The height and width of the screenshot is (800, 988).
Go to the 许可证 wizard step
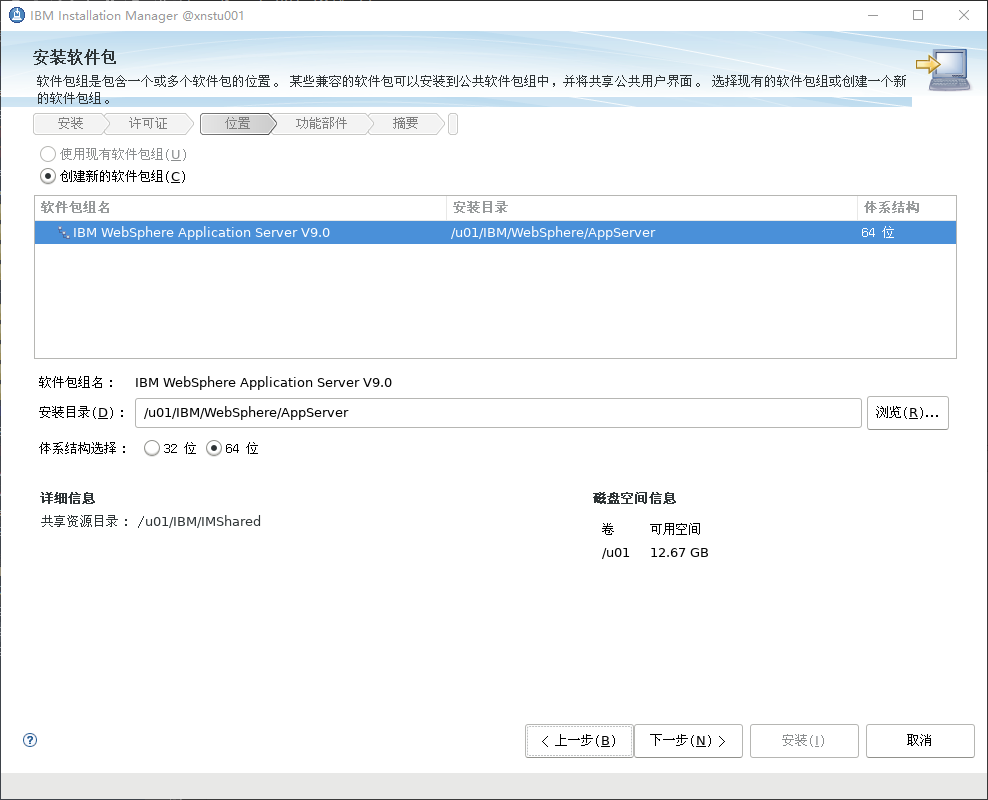(x=149, y=123)
